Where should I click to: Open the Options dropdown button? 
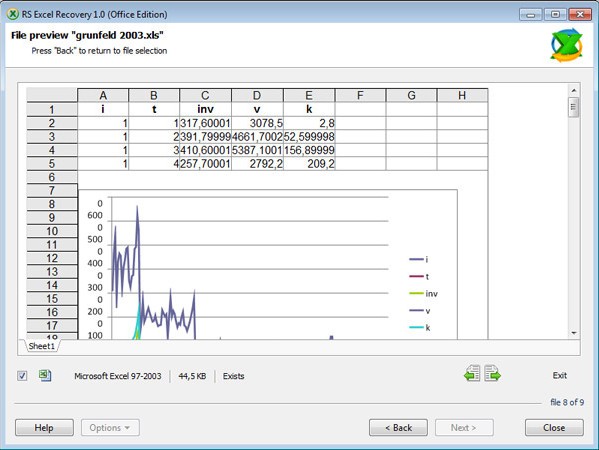pos(110,427)
